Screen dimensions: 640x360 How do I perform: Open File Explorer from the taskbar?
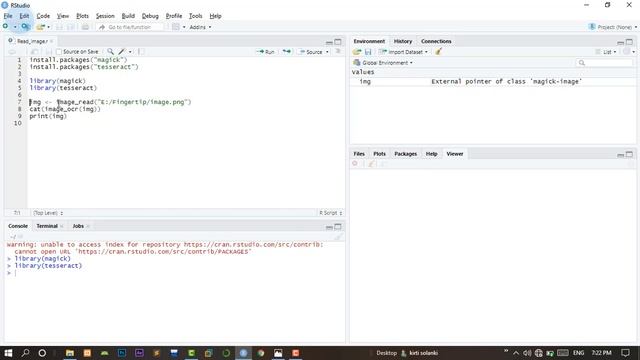(x=70, y=353)
